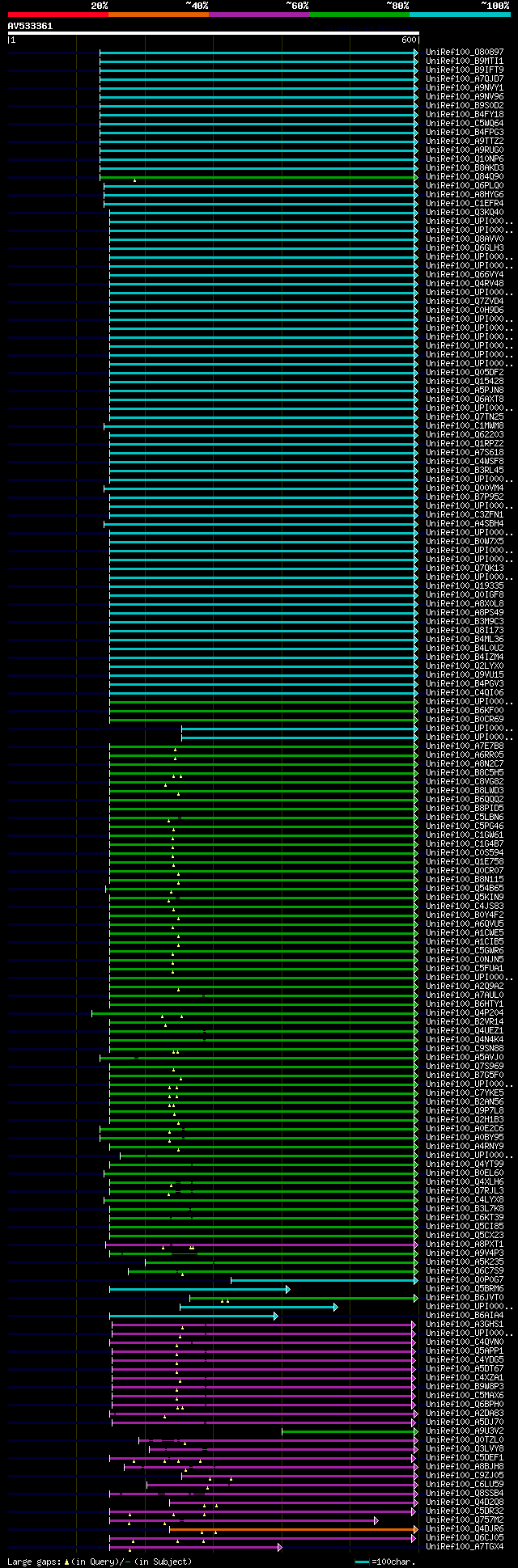
Task: Select label UniRef100_Q0P0G7
Action: (465, 1280)
